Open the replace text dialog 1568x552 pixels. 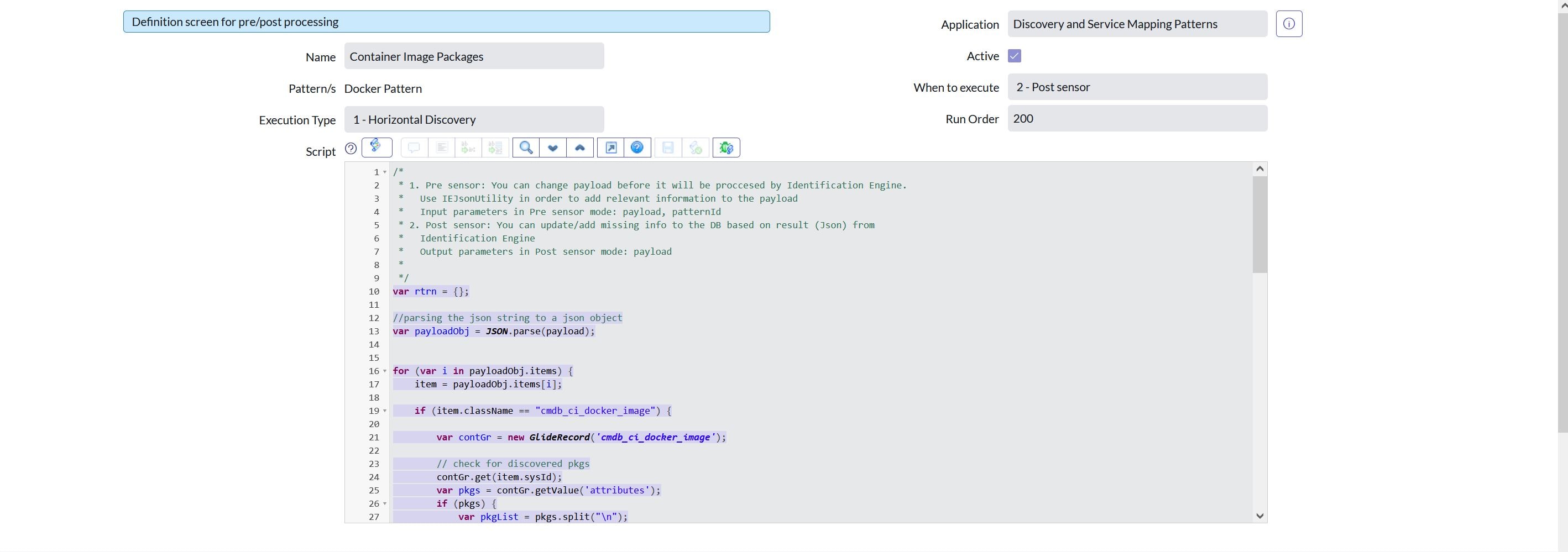point(467,148)
